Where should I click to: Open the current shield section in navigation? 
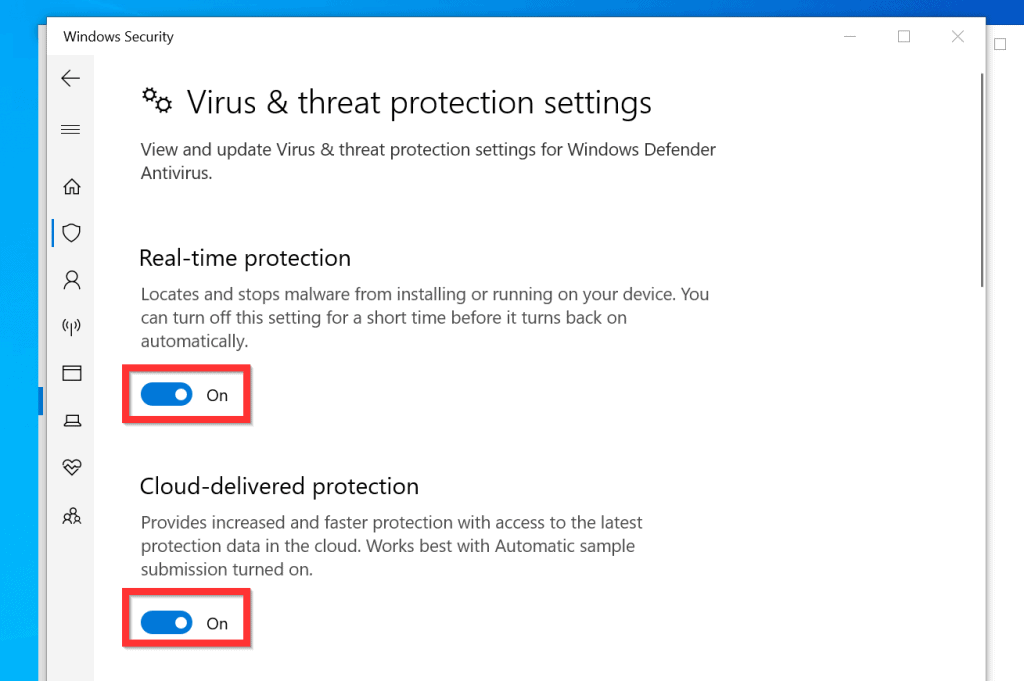tap(70, 233)
